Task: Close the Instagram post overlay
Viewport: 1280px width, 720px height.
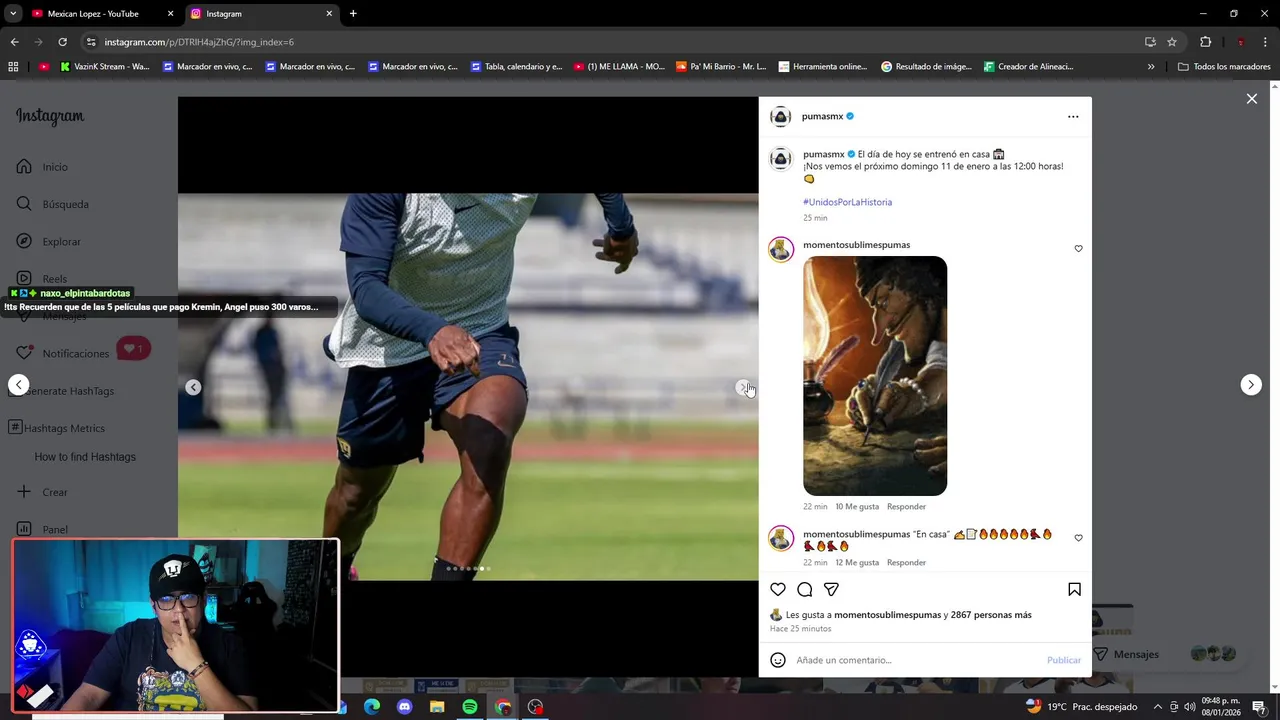Action: coord(1251,99)
